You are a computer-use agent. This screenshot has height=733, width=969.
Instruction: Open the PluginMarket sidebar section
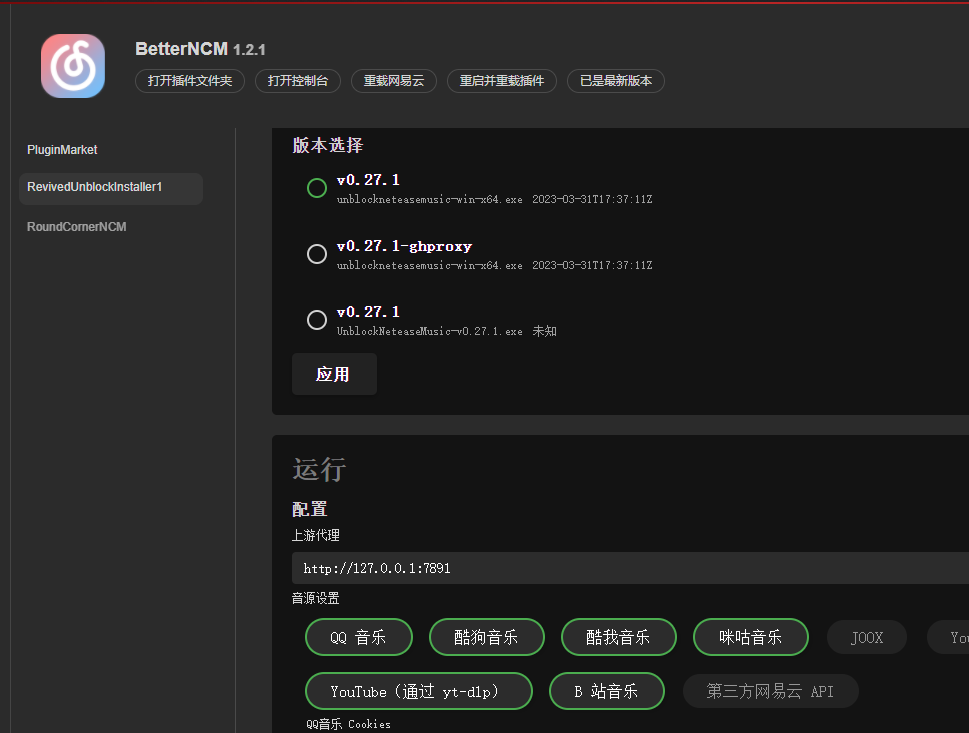tap(62, 149)
